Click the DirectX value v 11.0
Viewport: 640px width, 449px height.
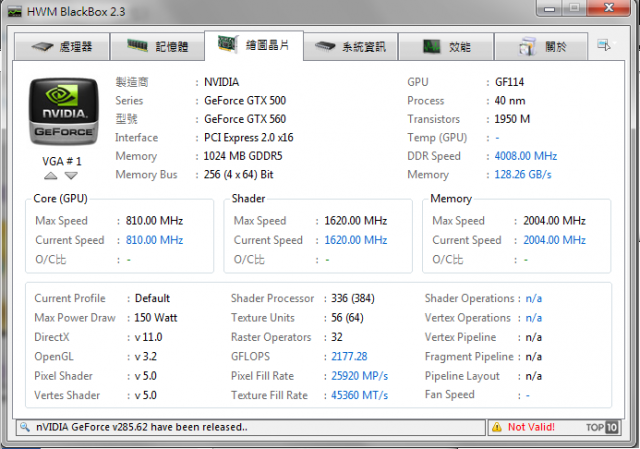(x=148, y=337)
